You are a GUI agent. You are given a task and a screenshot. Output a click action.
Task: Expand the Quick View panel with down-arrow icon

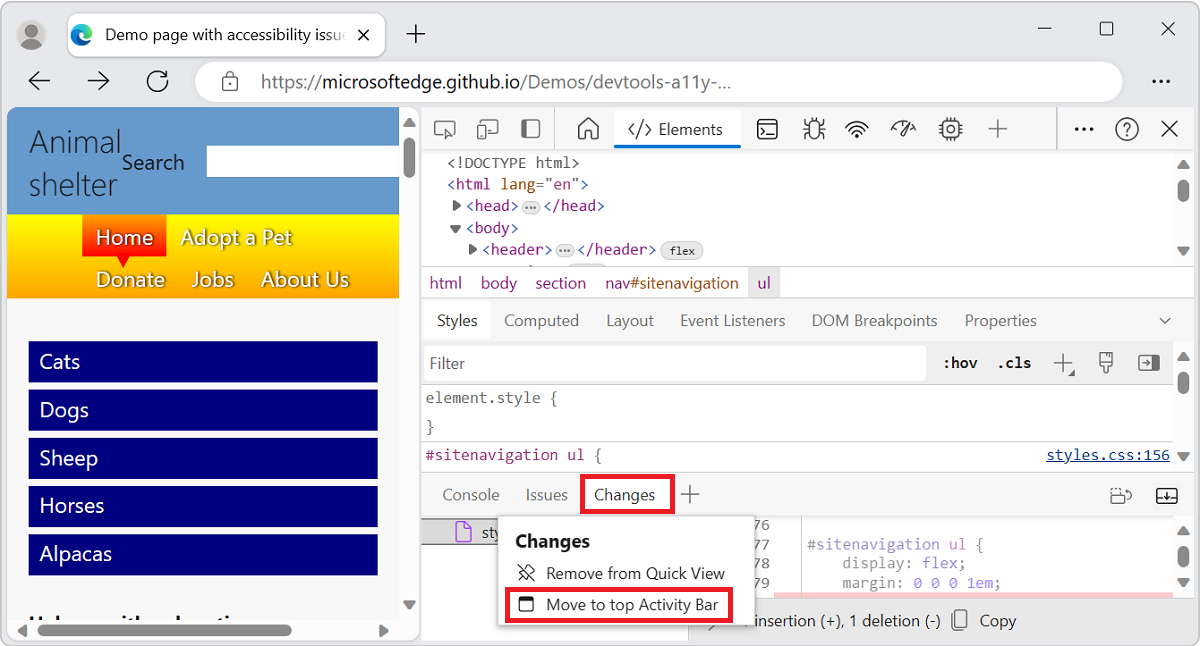1166,495
